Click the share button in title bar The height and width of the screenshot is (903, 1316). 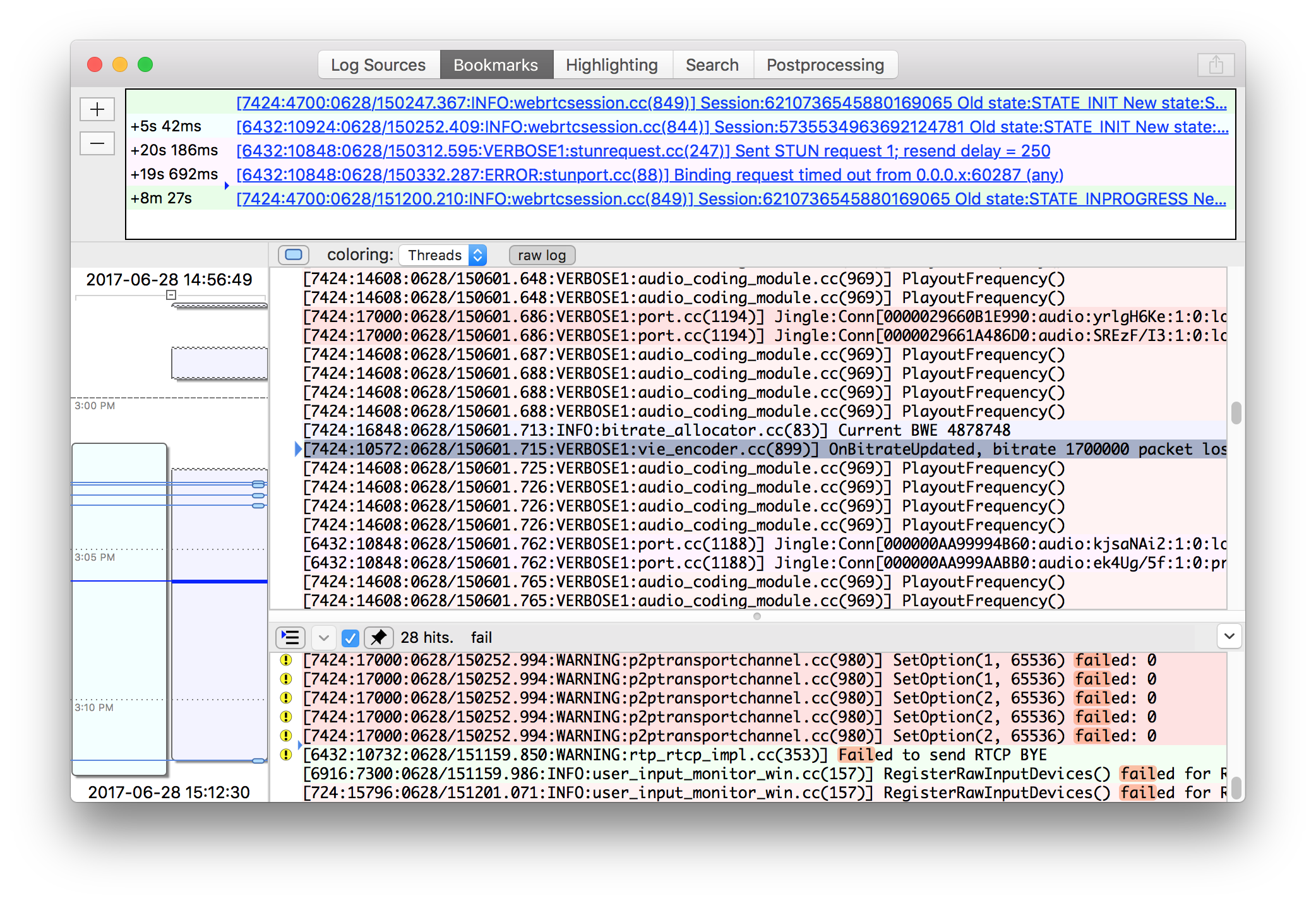[x=1216, y=65]
